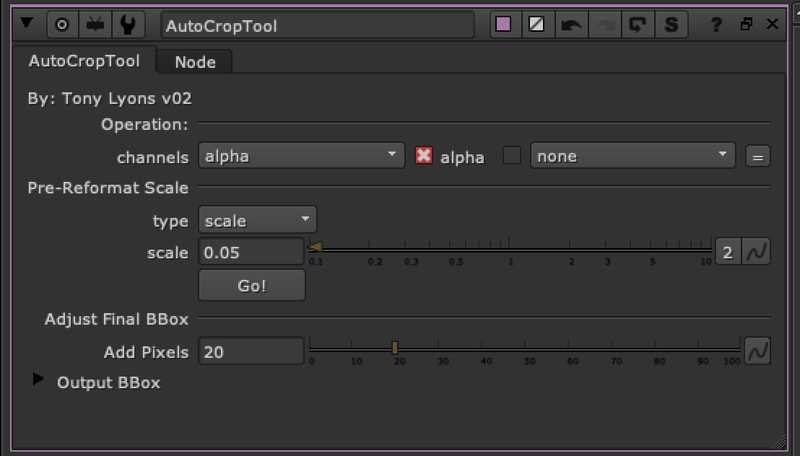
Task: Open the type scale dropdown
Action: (257, 220)
